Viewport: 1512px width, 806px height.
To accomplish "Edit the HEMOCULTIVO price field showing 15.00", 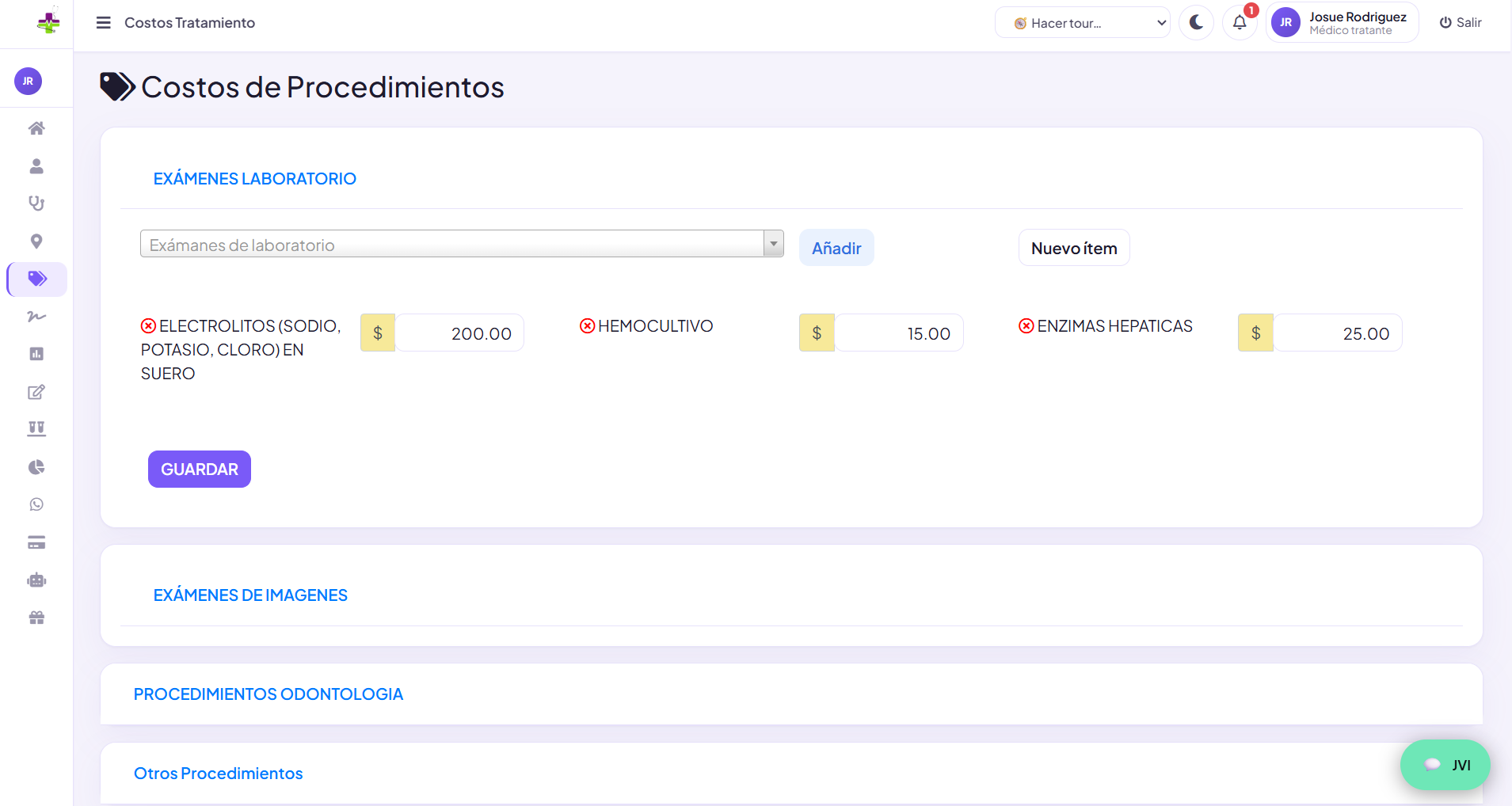I will [x=899, y=333].
